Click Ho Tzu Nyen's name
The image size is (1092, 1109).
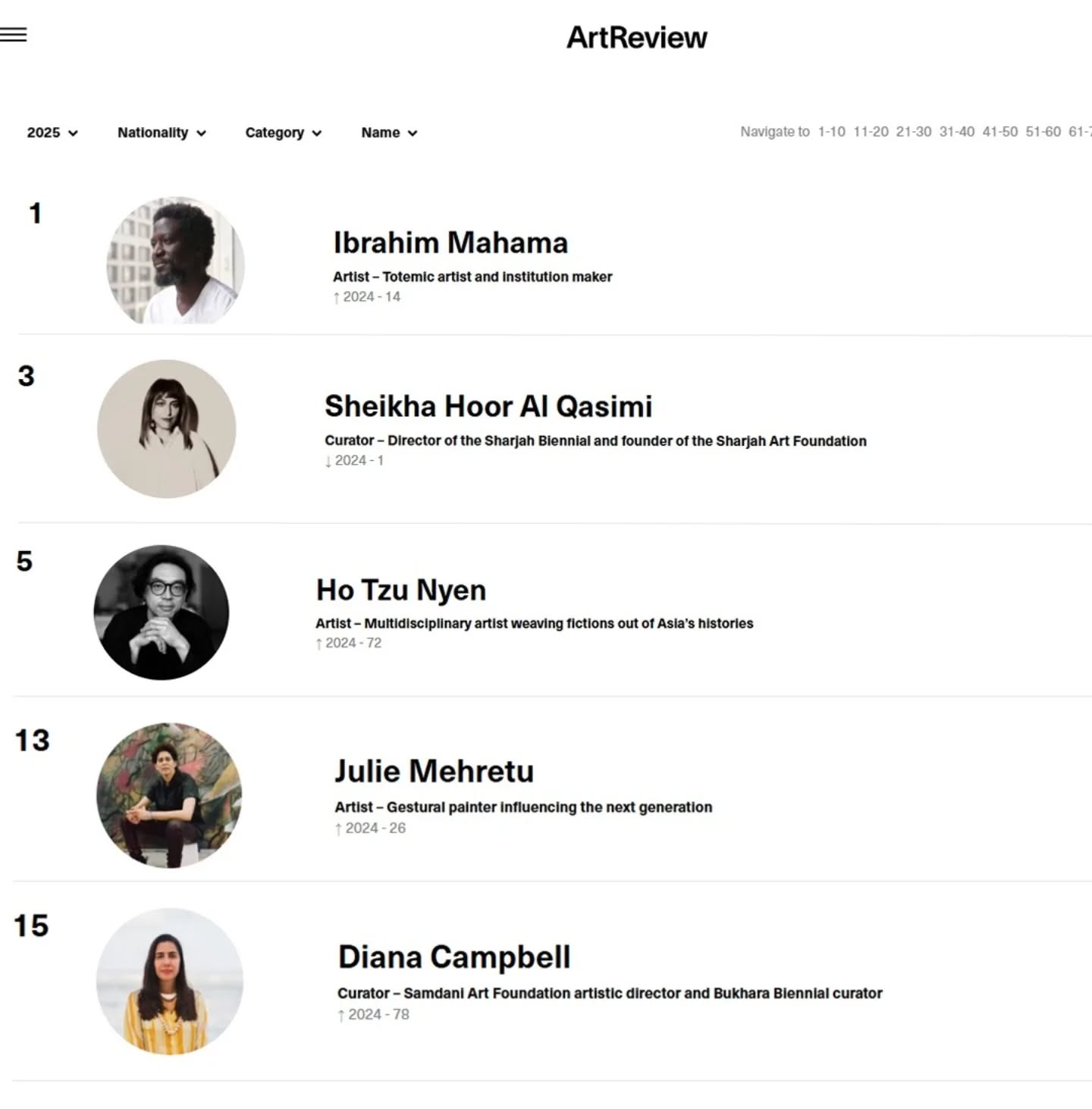(401, 590)
